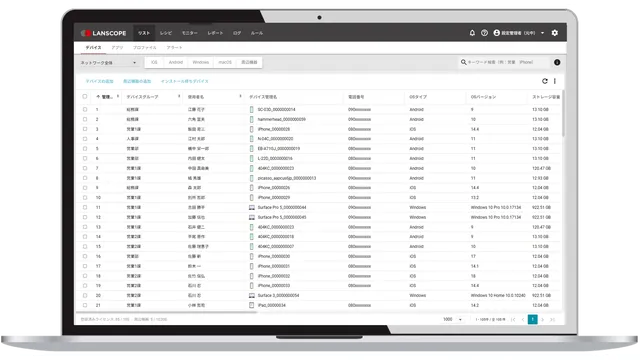Open the レポート top menu
The width and height of the screenshot is (640, 360).
tap(215, 33)
